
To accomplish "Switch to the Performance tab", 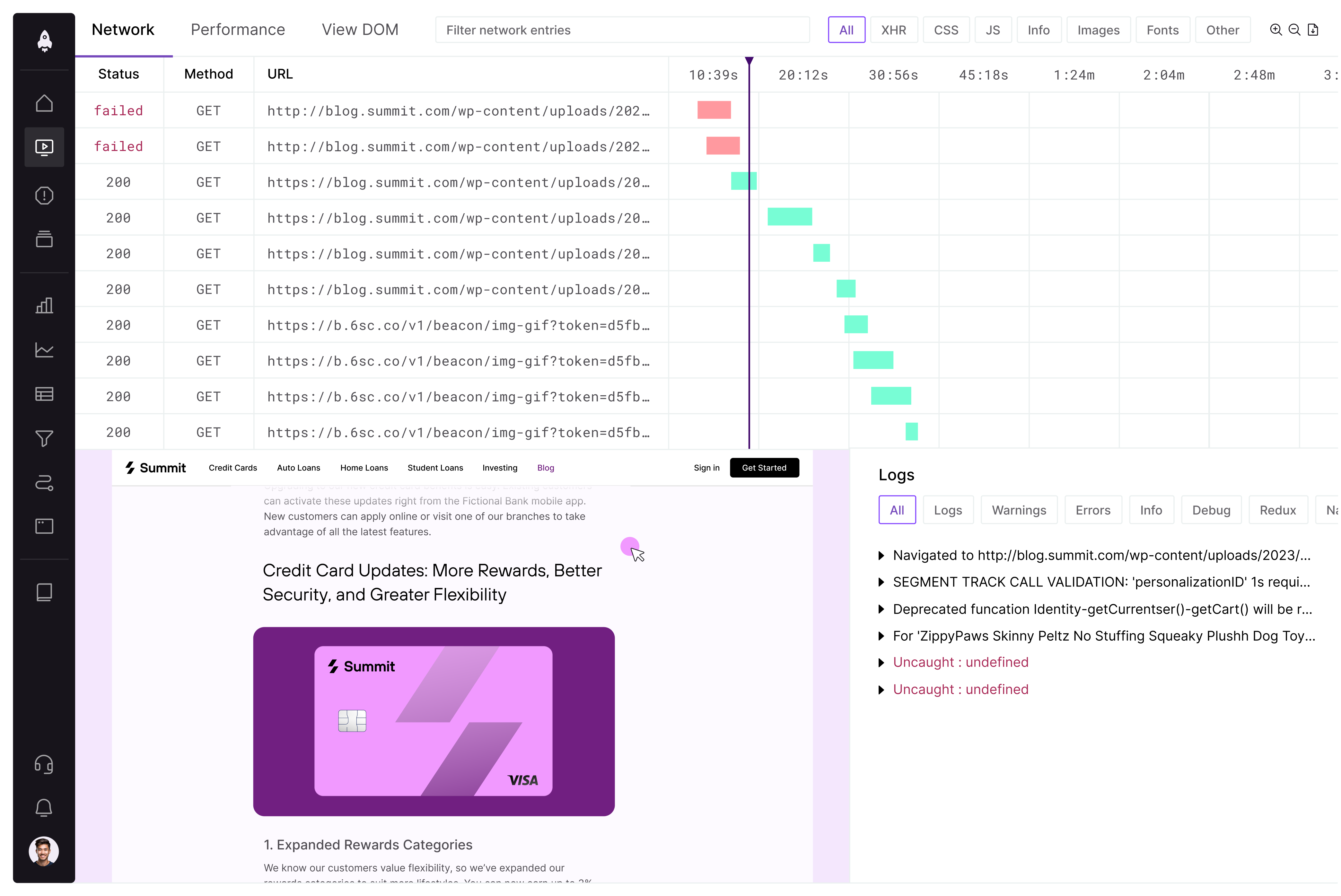I will click(x=238, y=30).
